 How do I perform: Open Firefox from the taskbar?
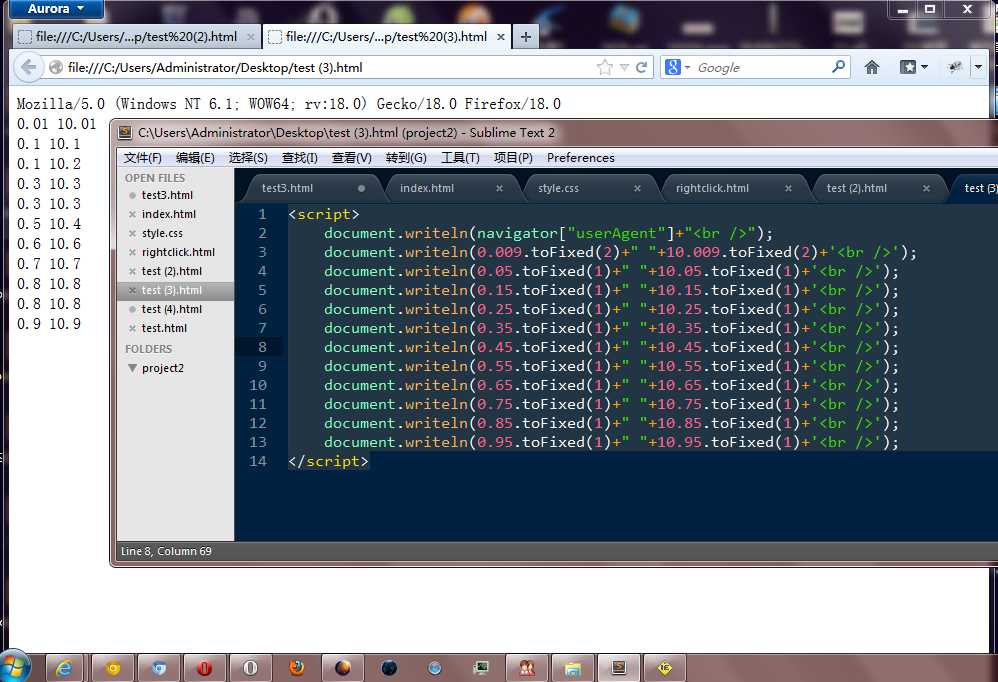tap(297, 668)
